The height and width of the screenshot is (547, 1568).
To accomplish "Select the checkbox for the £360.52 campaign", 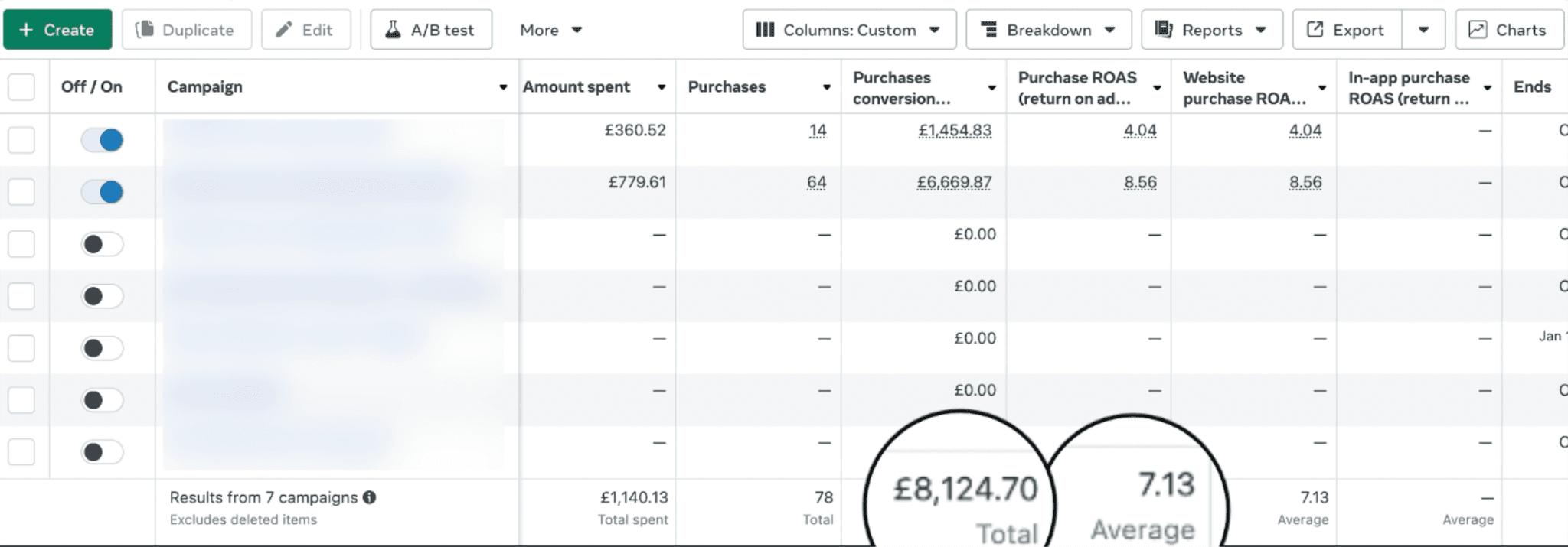I will coord(21,140).
